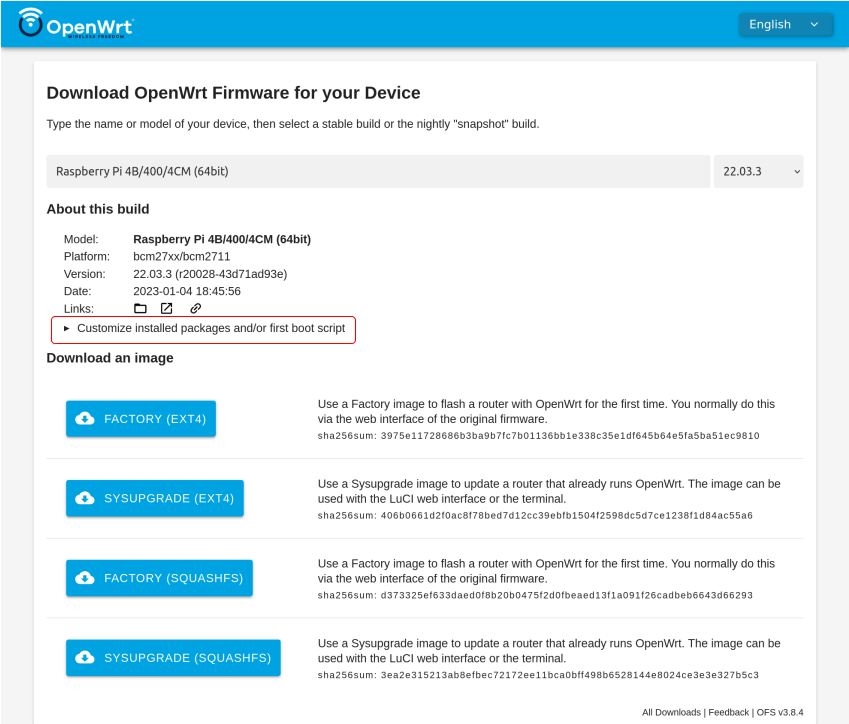This screenshot has width=849, height=724.
Task: Click the OpenWrt logo in header
Action: (76, 23)
